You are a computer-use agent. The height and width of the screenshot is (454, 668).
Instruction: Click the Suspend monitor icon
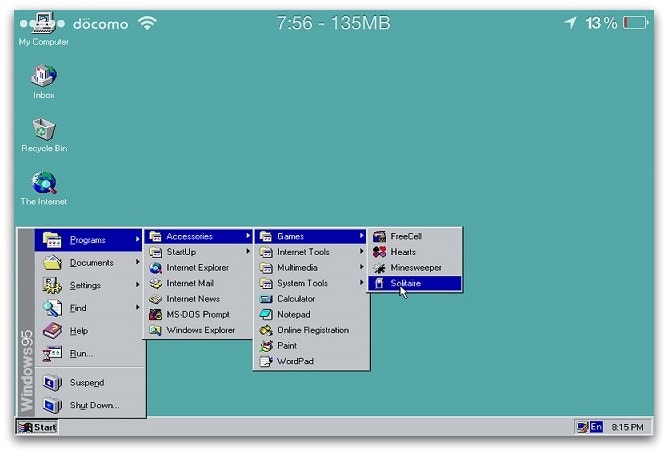52,382
